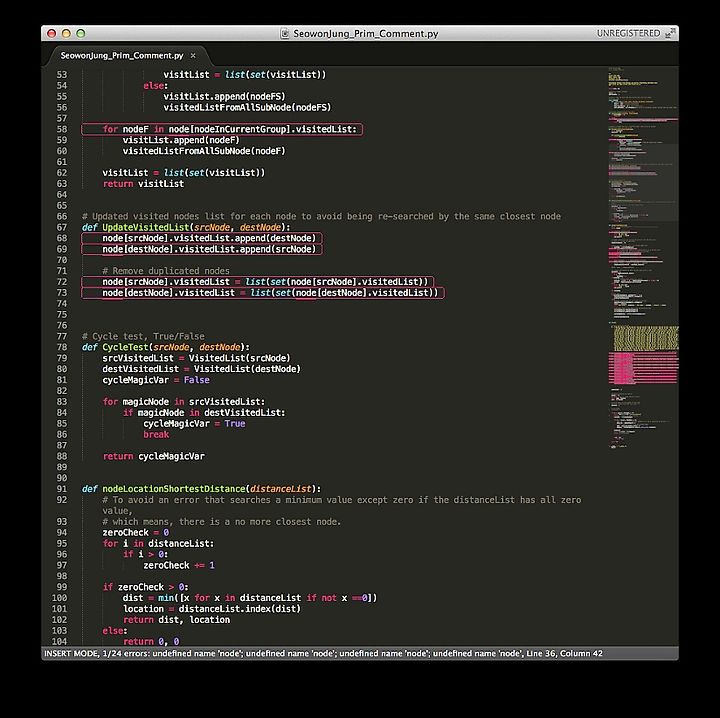The image size is (720, 718).
Task: Click 'zeroCheck = 0' line
Action: 135,533
